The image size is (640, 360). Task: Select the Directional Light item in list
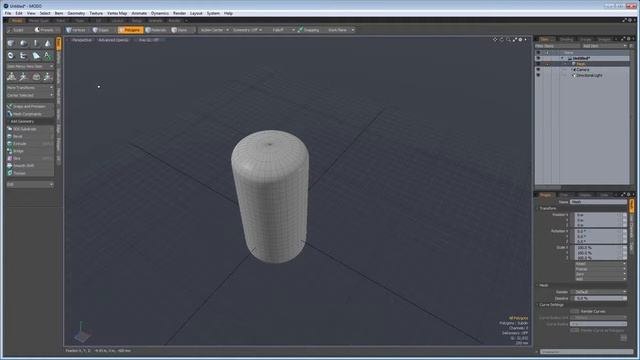tap(589, 76)
